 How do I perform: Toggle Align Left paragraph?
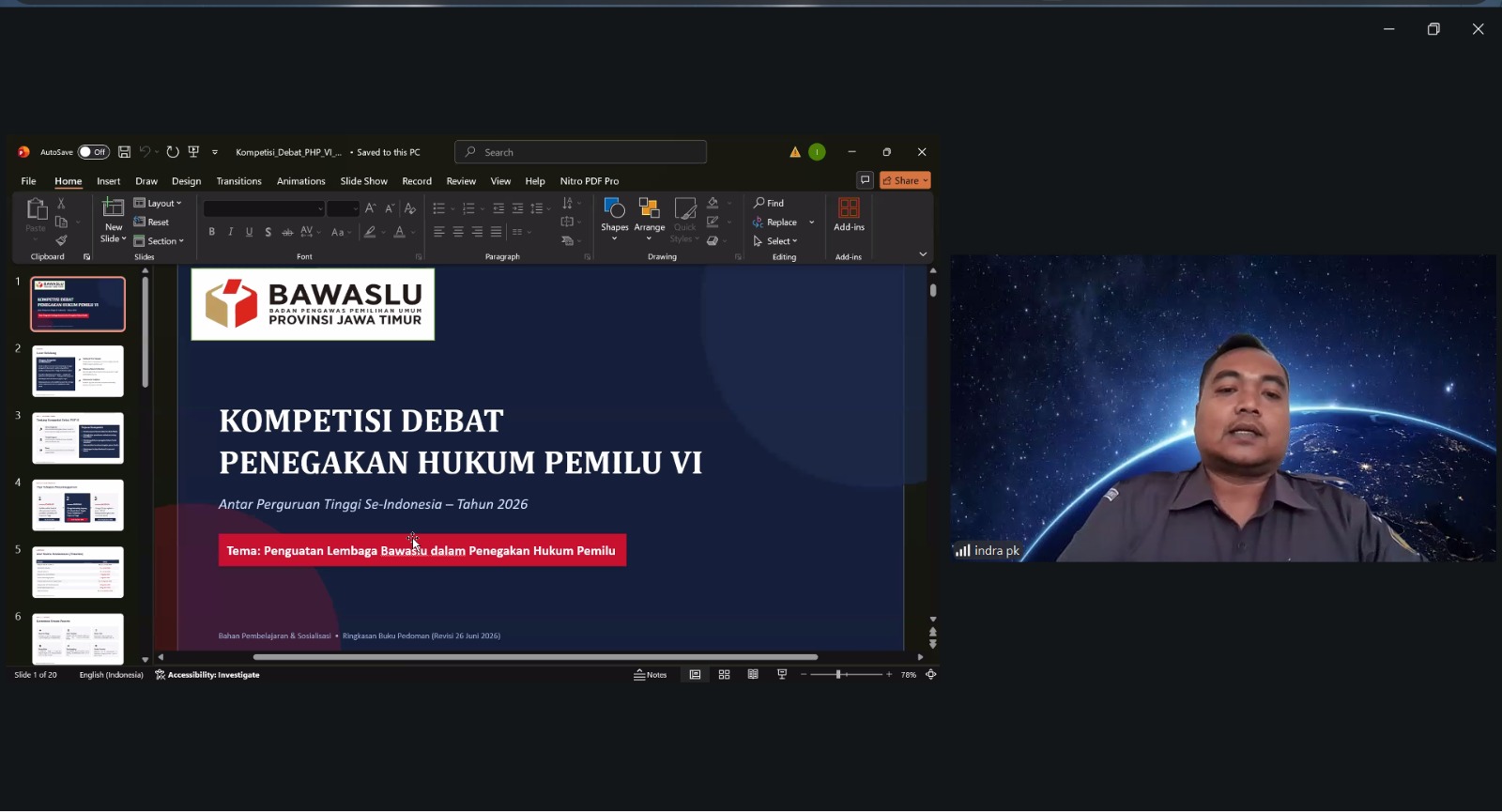438,232
